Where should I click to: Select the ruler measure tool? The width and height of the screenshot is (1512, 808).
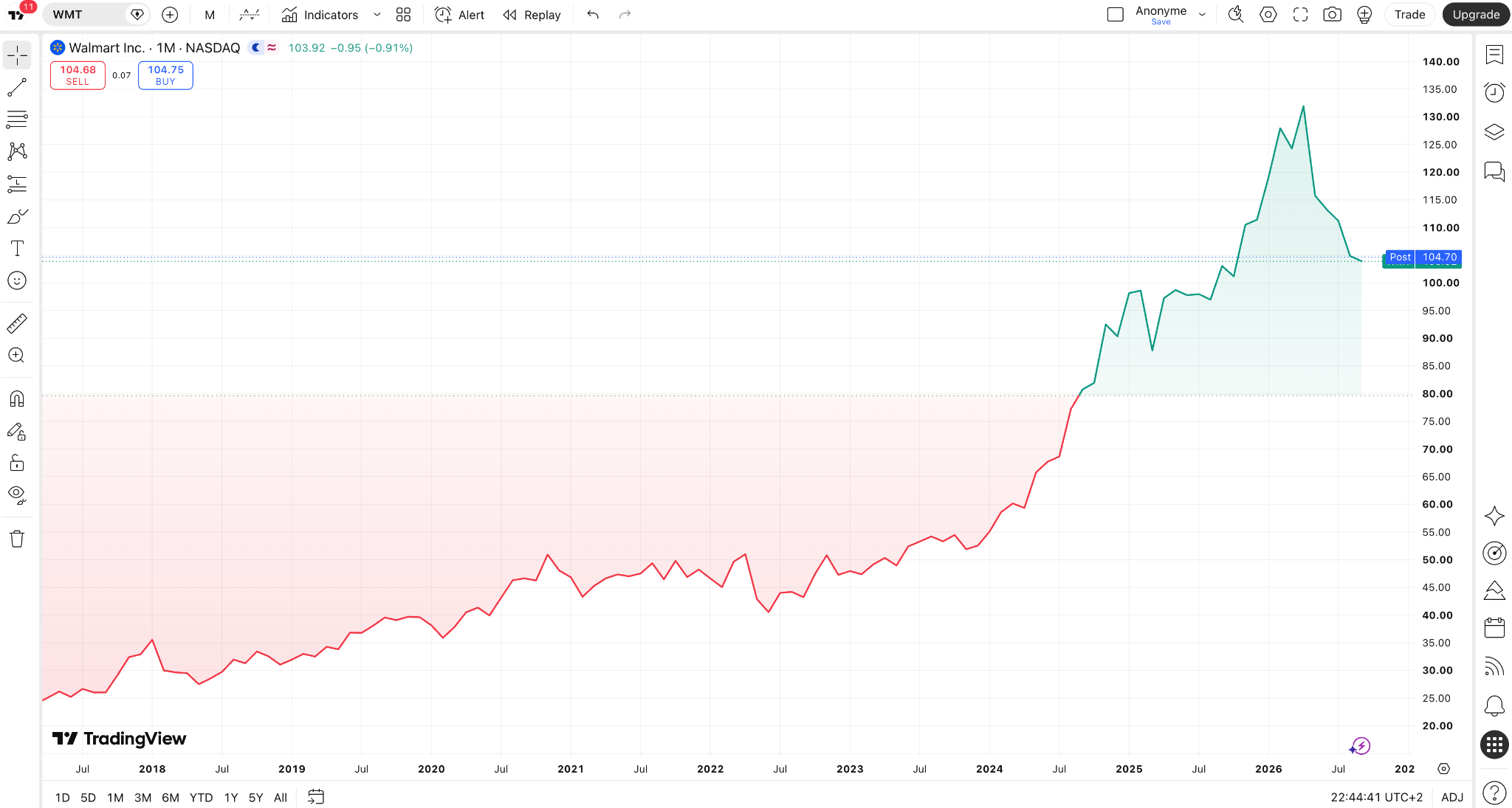pyautogui.click(x=17, y=323)
